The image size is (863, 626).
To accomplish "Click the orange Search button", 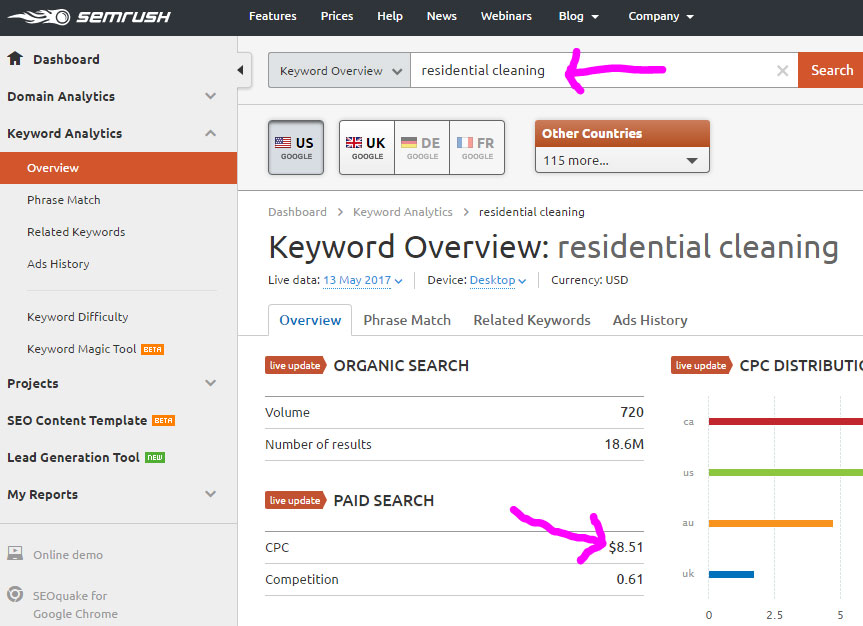I will click(831, 70).
